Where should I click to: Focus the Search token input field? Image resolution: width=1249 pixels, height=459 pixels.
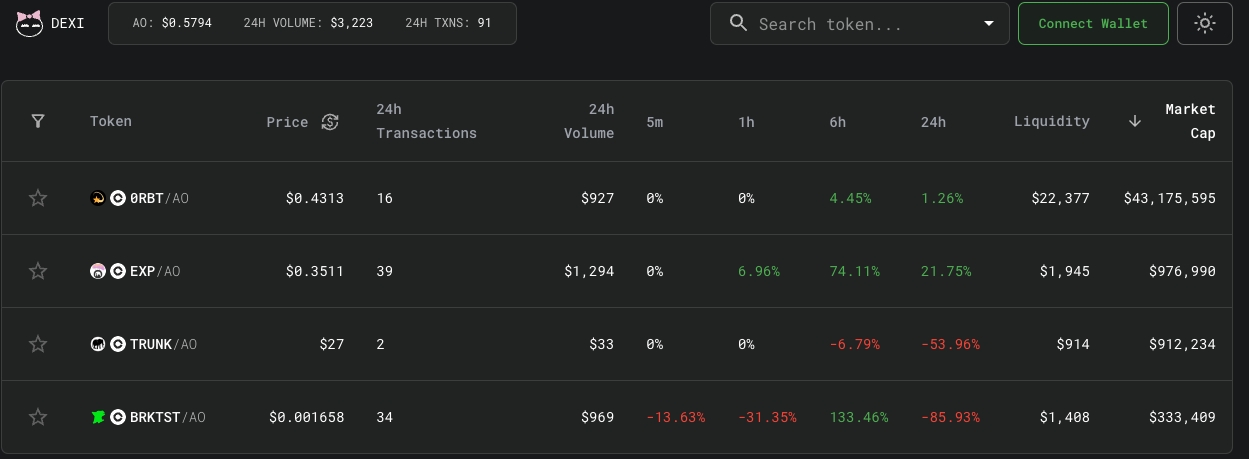point(860,23)
